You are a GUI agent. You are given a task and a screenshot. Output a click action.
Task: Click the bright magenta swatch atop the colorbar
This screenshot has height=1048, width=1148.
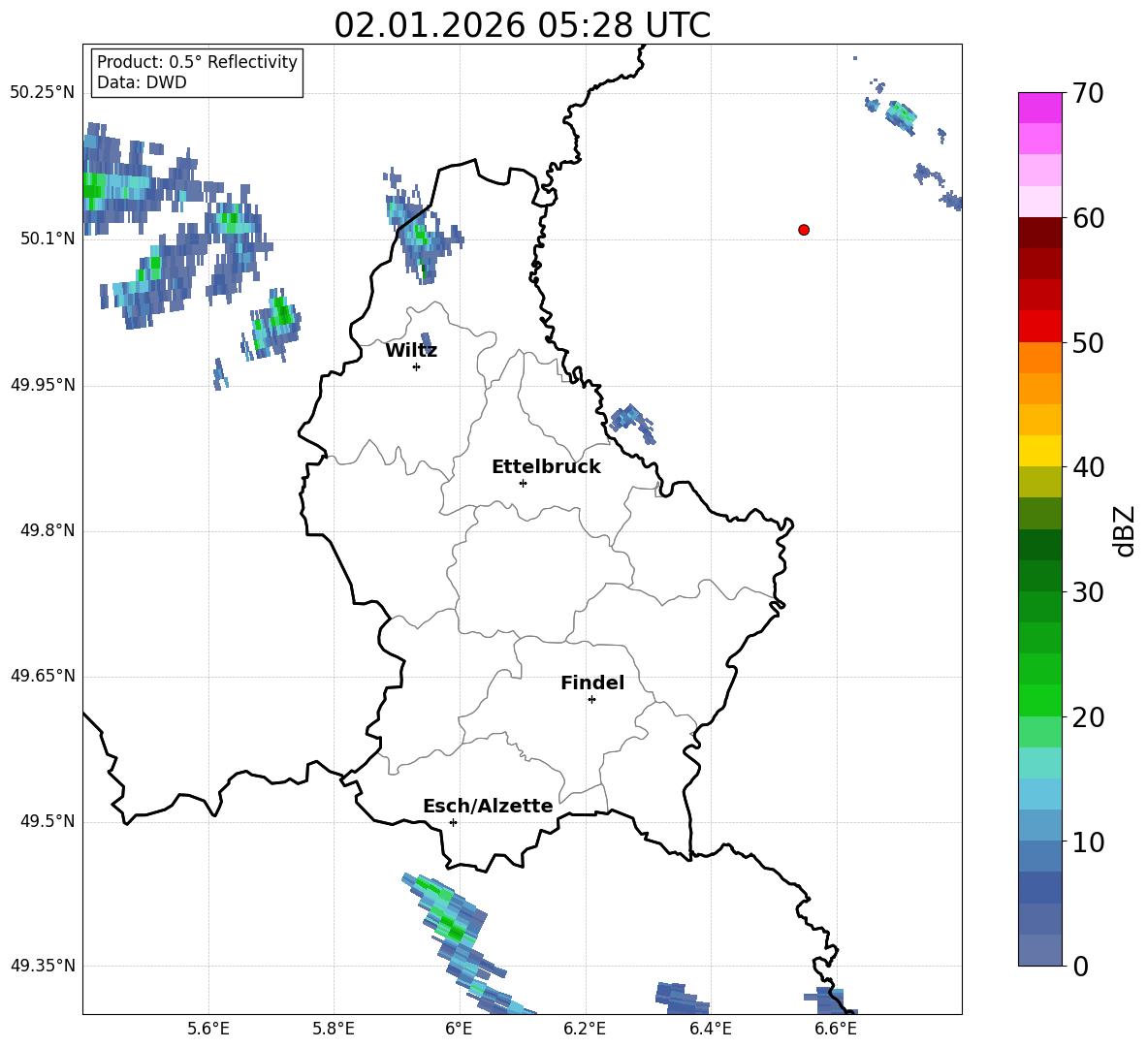click(x=1040, y=108)
